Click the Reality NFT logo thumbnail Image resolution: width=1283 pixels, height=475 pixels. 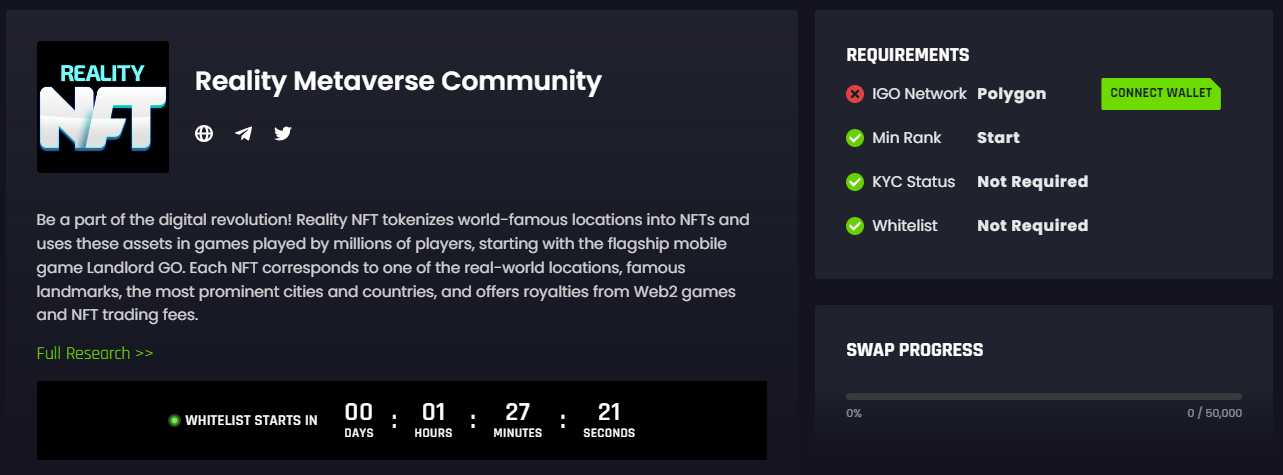(103, 107)
